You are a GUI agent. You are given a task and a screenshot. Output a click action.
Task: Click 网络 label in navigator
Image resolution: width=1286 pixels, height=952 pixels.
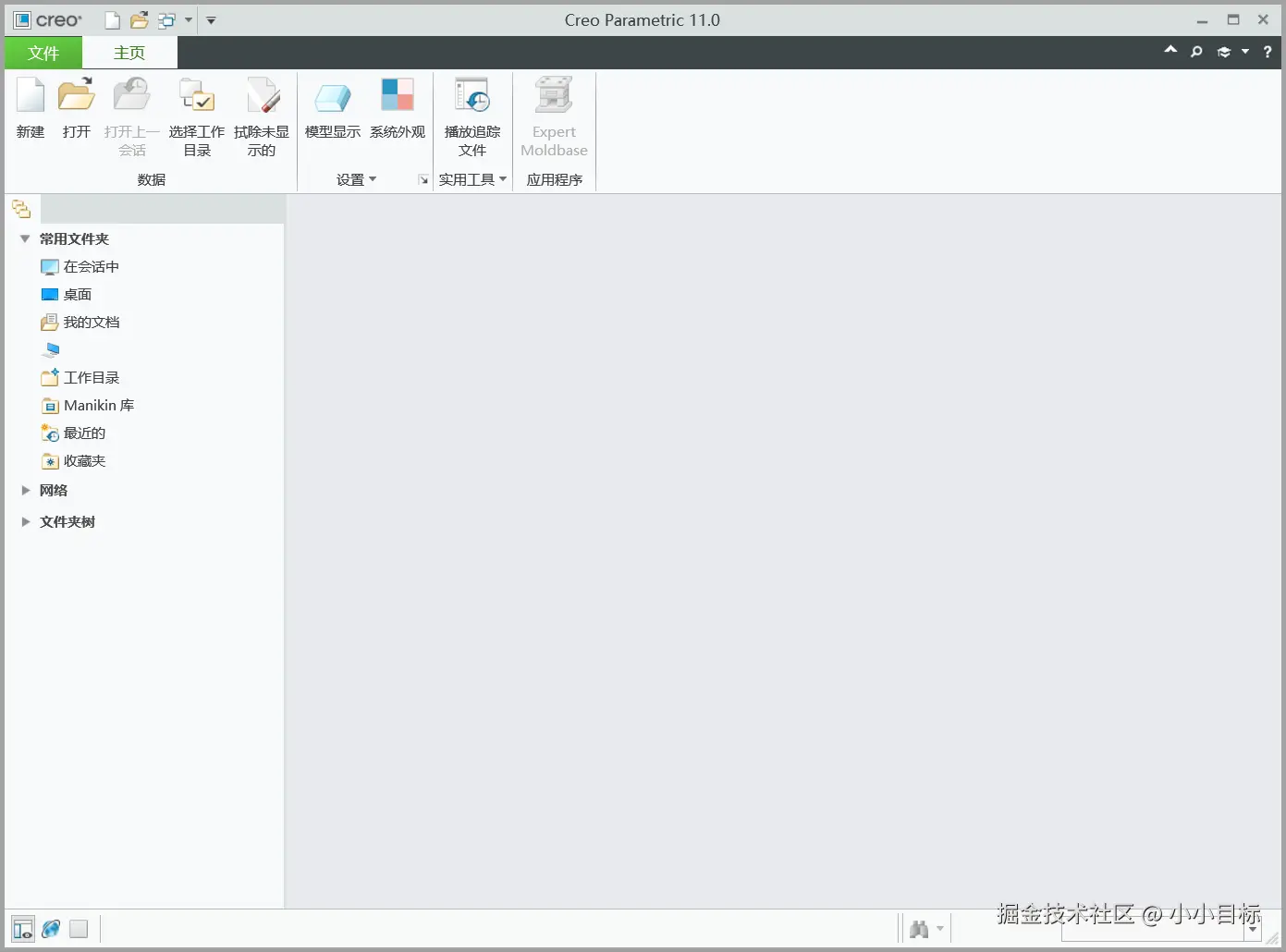pyautogui.click(x=54, y=491)
